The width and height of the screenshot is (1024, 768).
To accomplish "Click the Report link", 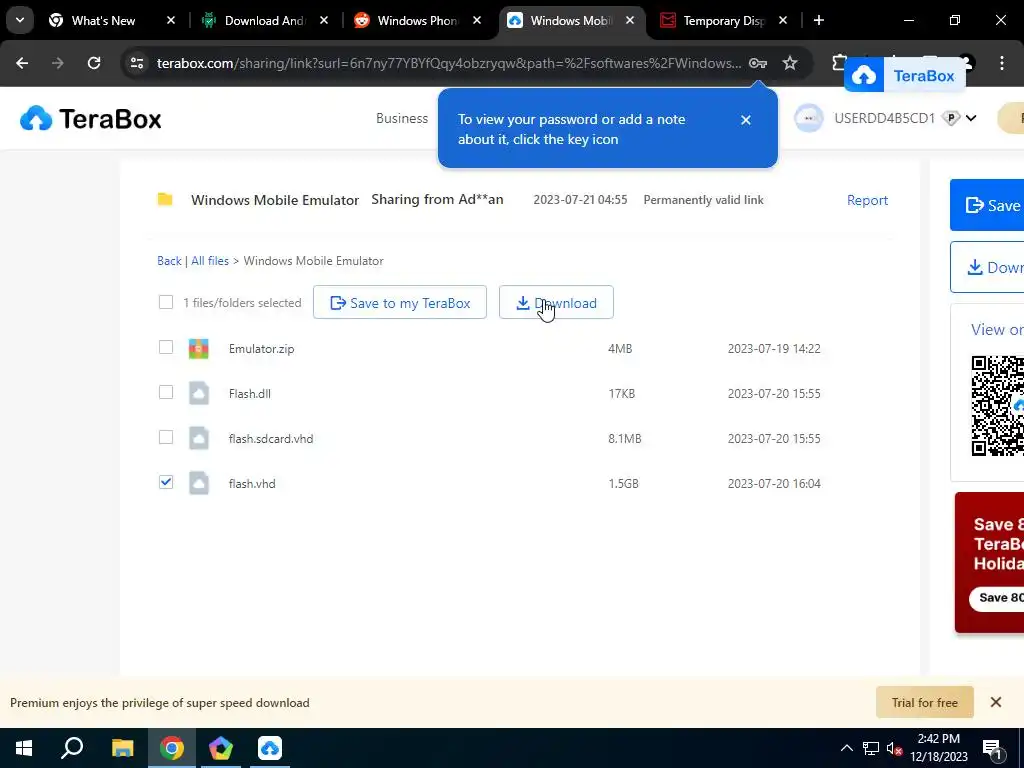I will tap(867, 200).
